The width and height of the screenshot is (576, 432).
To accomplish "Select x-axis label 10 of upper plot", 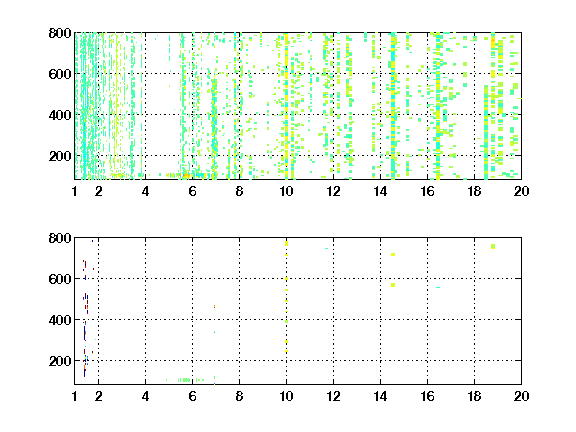I will tap(286, 191).
